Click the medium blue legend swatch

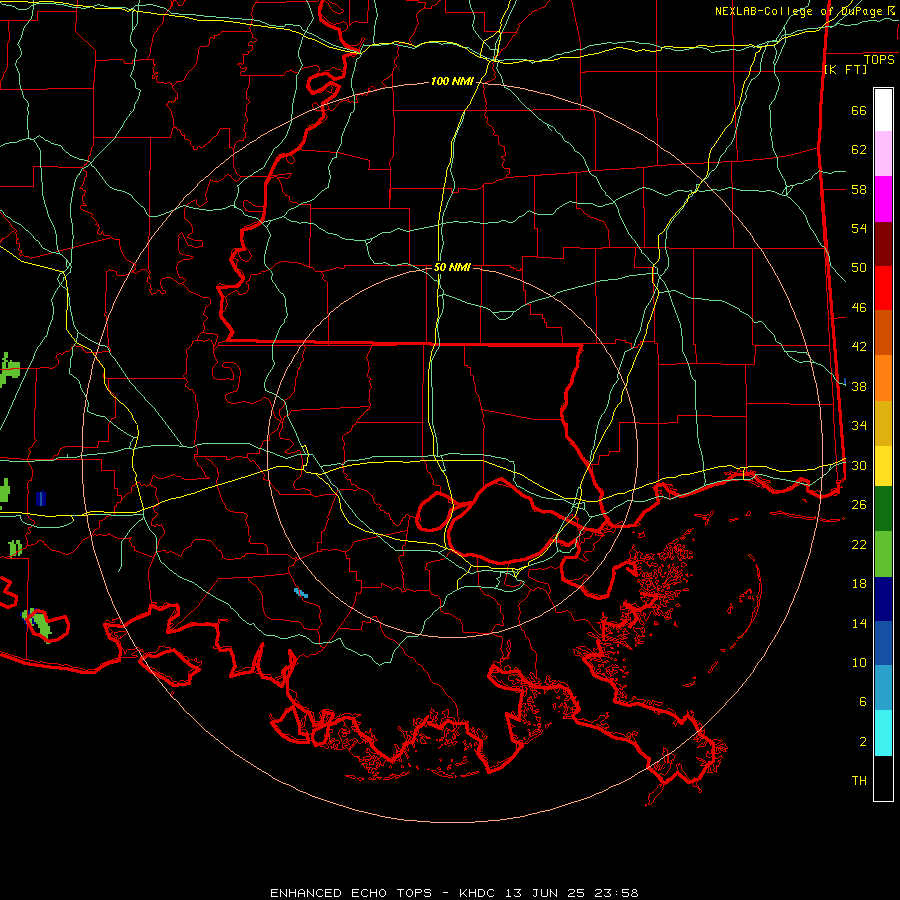[x=883, y=643]
